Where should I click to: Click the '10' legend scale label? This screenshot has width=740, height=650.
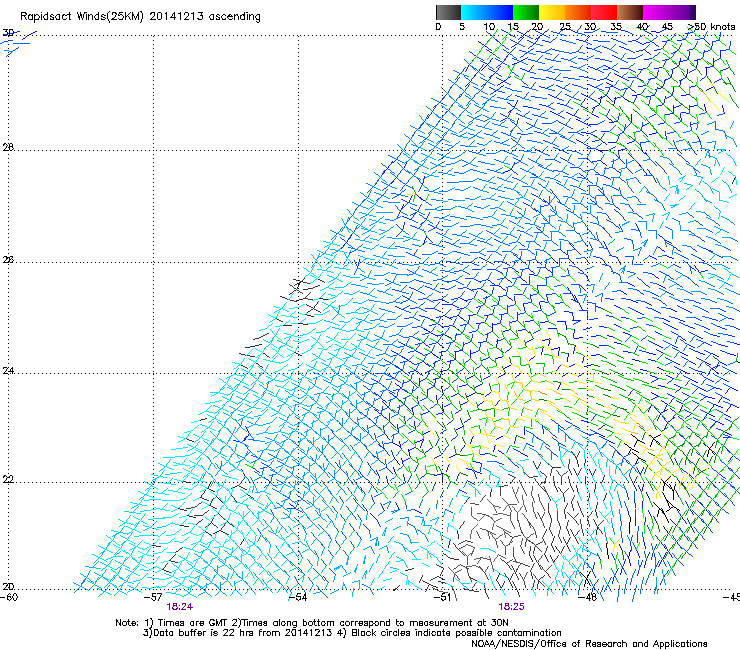489,27
